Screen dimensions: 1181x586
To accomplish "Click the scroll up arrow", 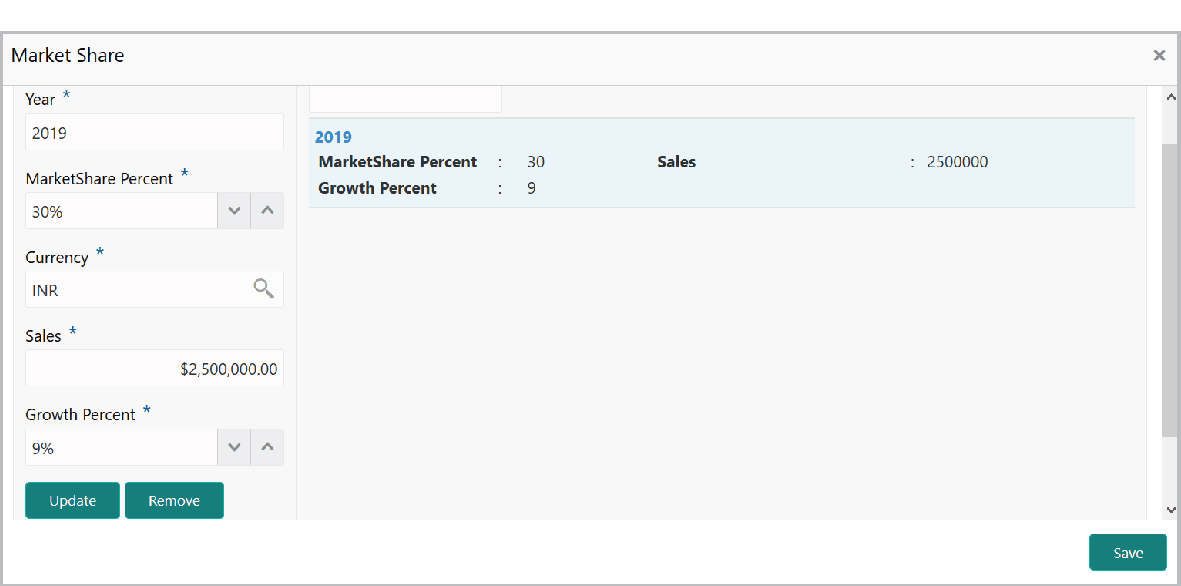I will tap(1170, 97).
